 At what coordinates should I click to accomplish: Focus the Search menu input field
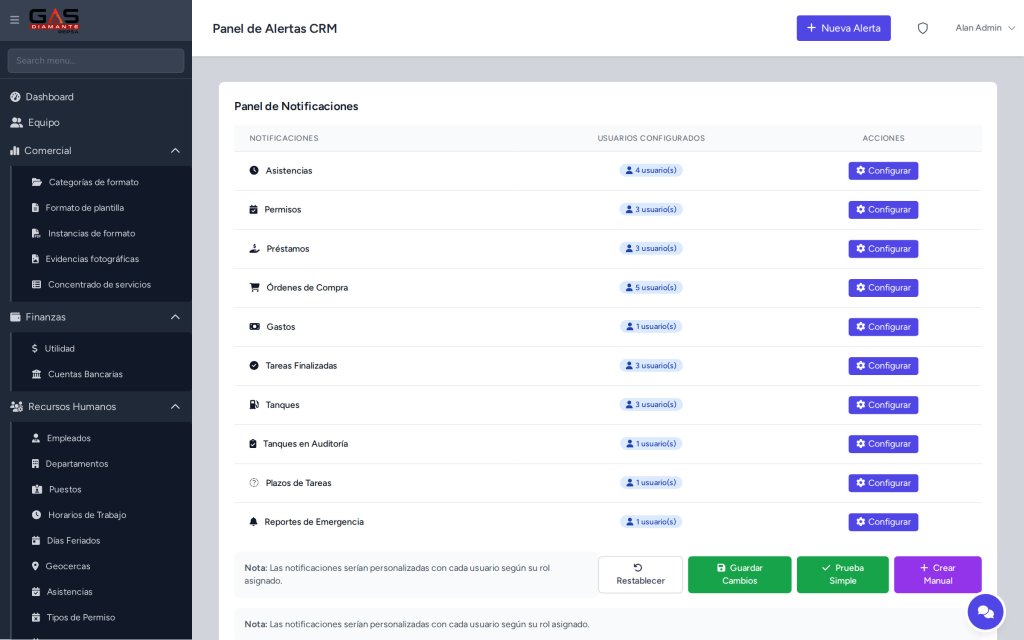[96, 61]
